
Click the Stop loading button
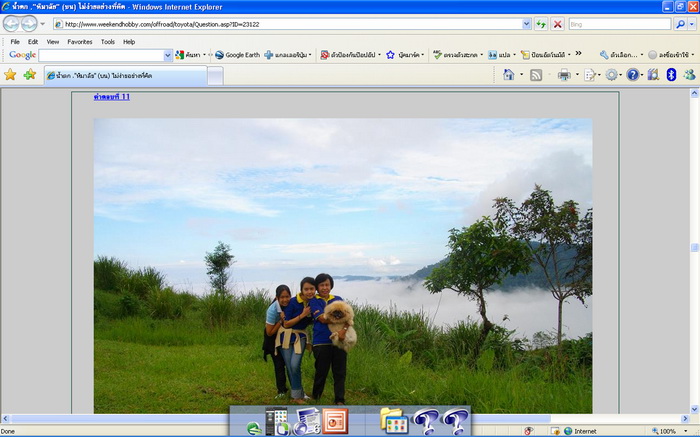click(x=557, y=24)
